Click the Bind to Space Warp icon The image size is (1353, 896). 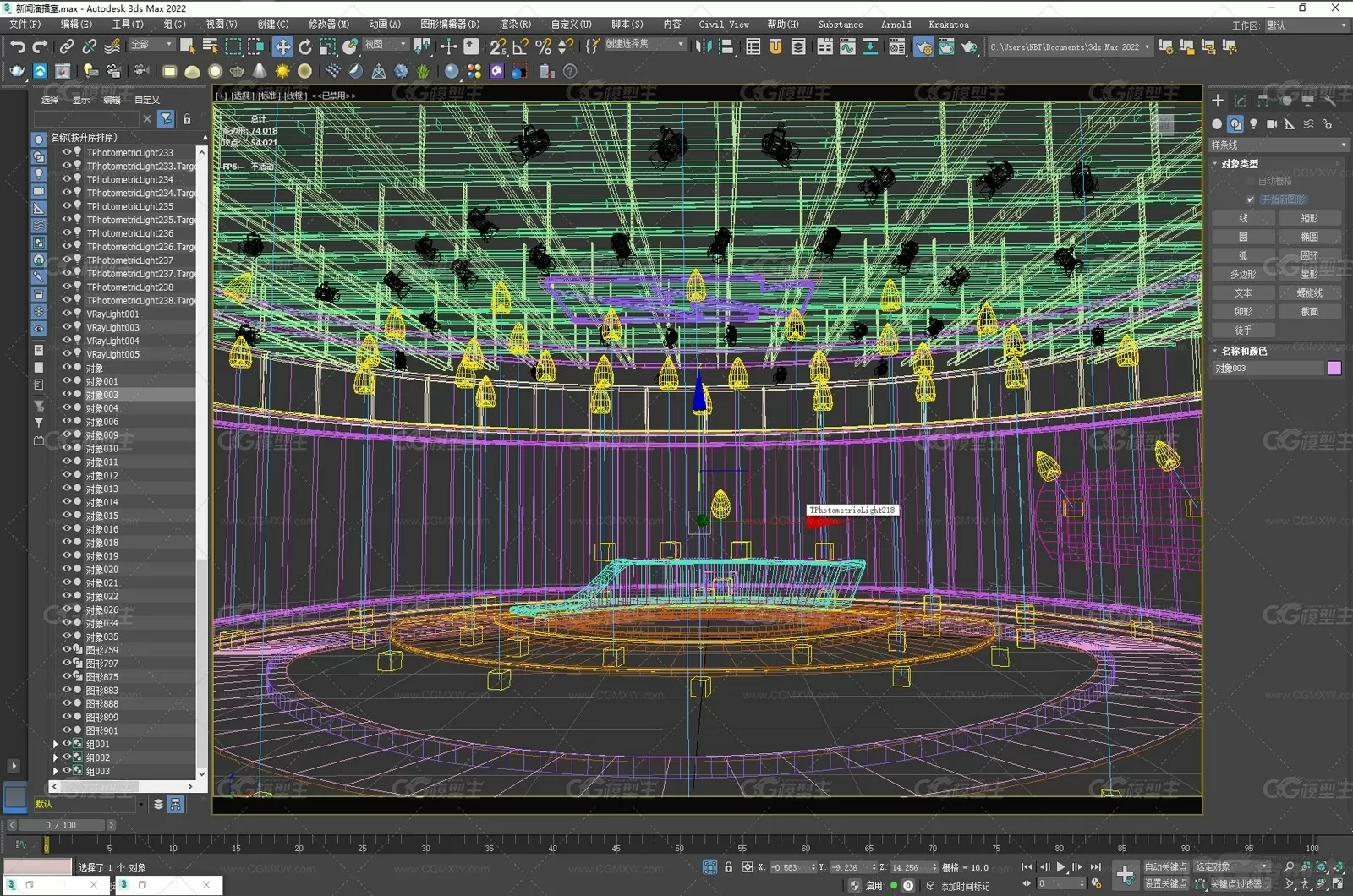tap(112, 46)
